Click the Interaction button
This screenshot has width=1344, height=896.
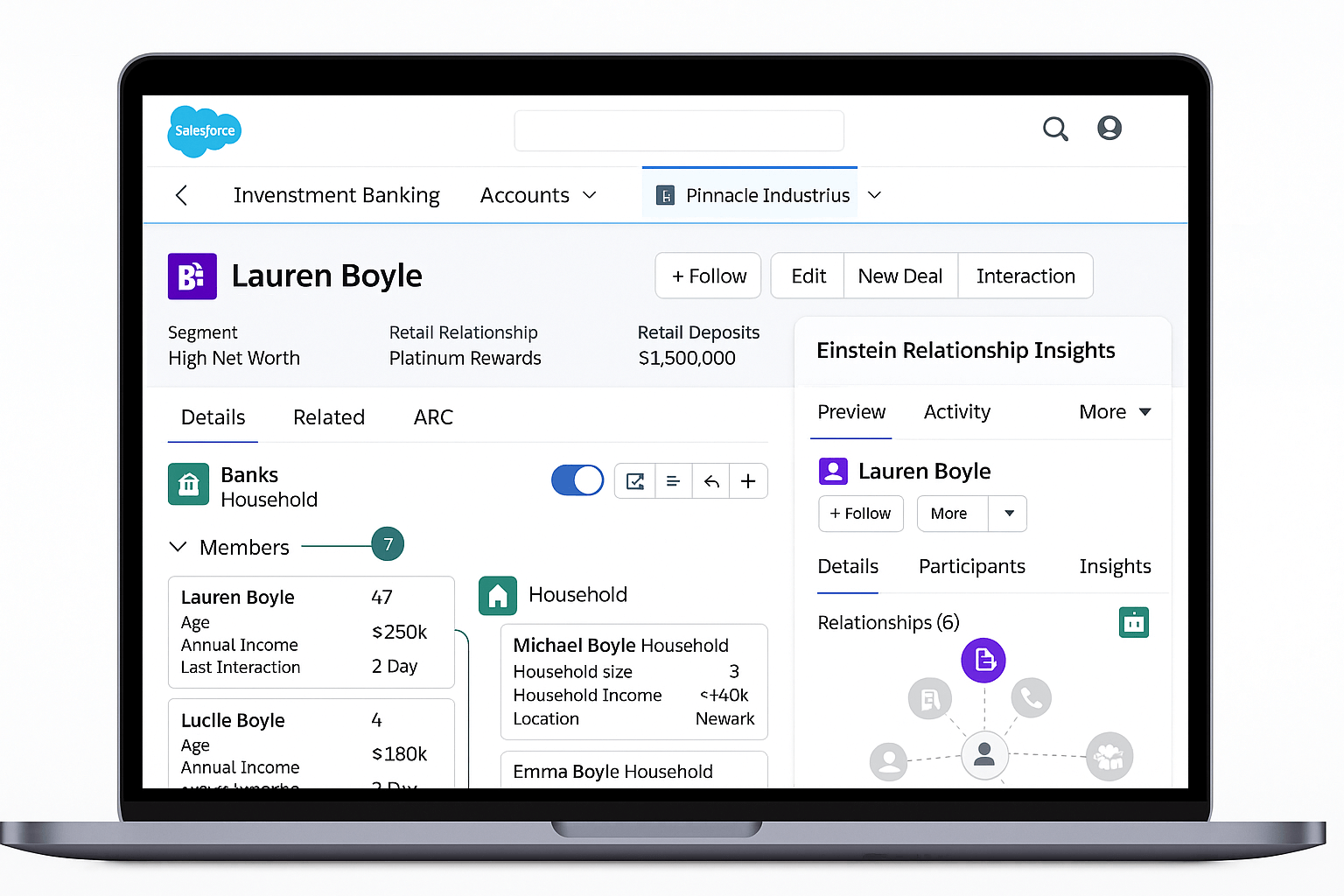[x=1025, y=276]
